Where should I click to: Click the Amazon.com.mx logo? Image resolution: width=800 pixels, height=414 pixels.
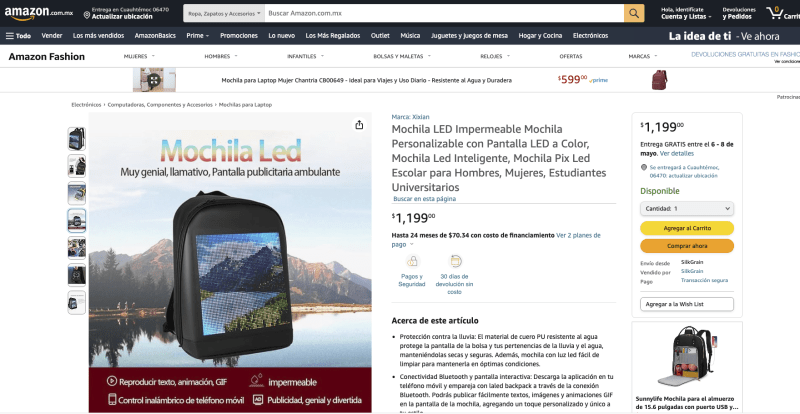pos(38,13)
